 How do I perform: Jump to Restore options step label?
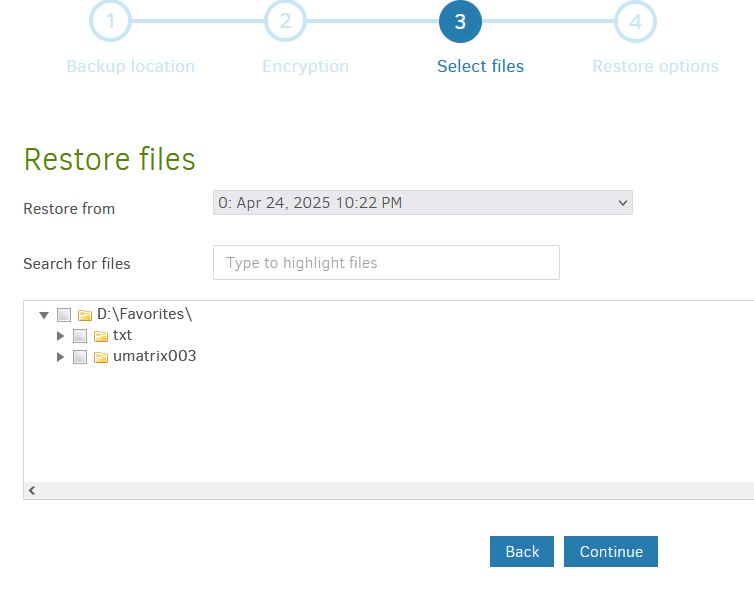(x=655, y=67)
